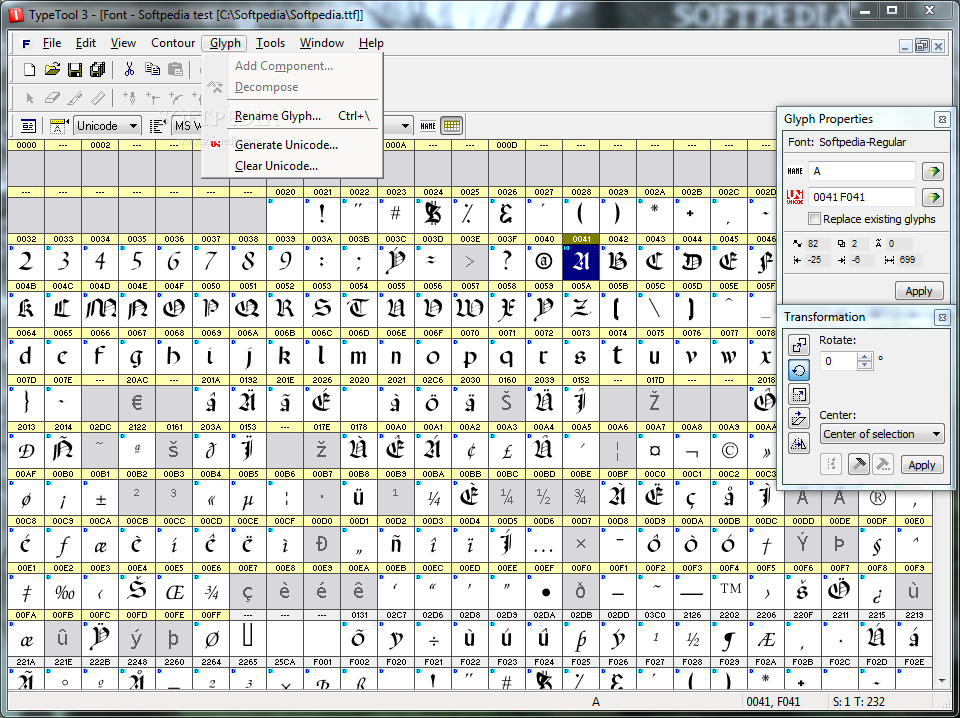Click the Rotate angle input field

[x=838, y=361]
